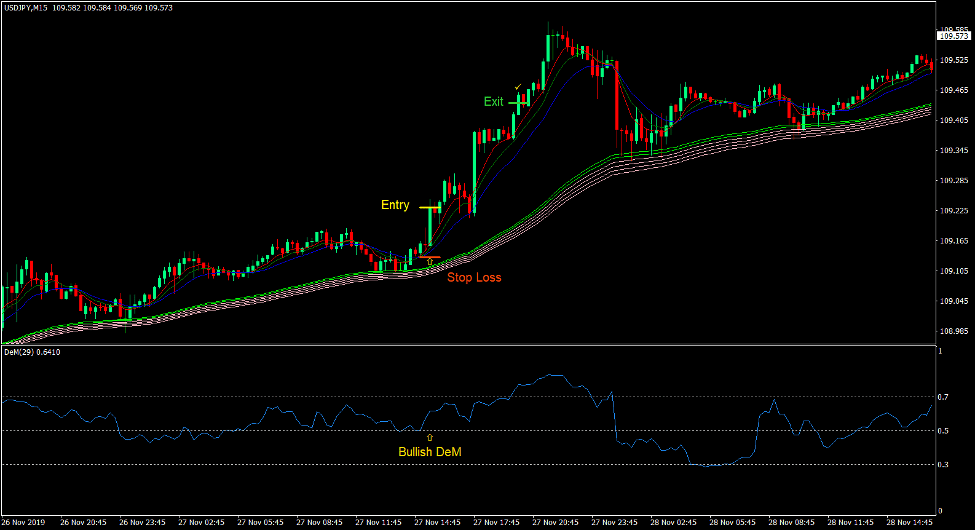
Task: Click the 109.225 price axis label
Action: 955,211
